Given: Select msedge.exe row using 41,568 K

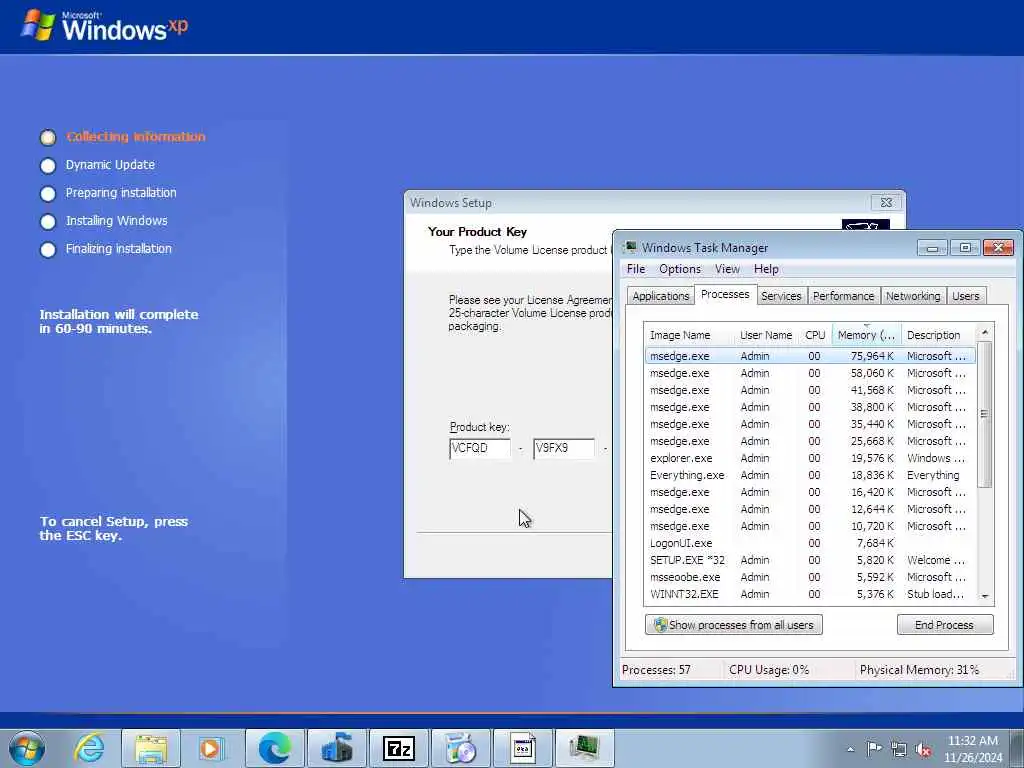Looking at the screenshot, I should click(810, 390).
